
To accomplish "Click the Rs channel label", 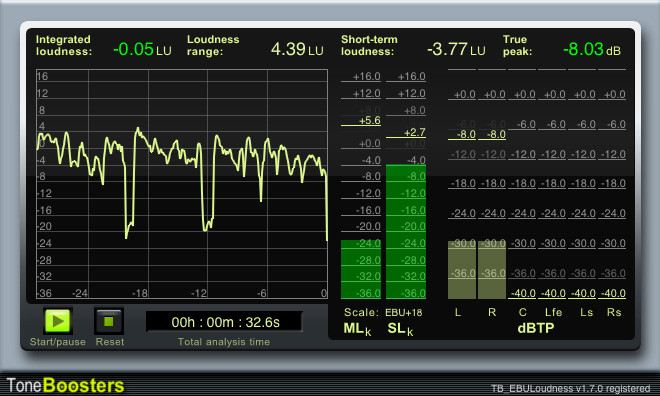I will (614, 312).
